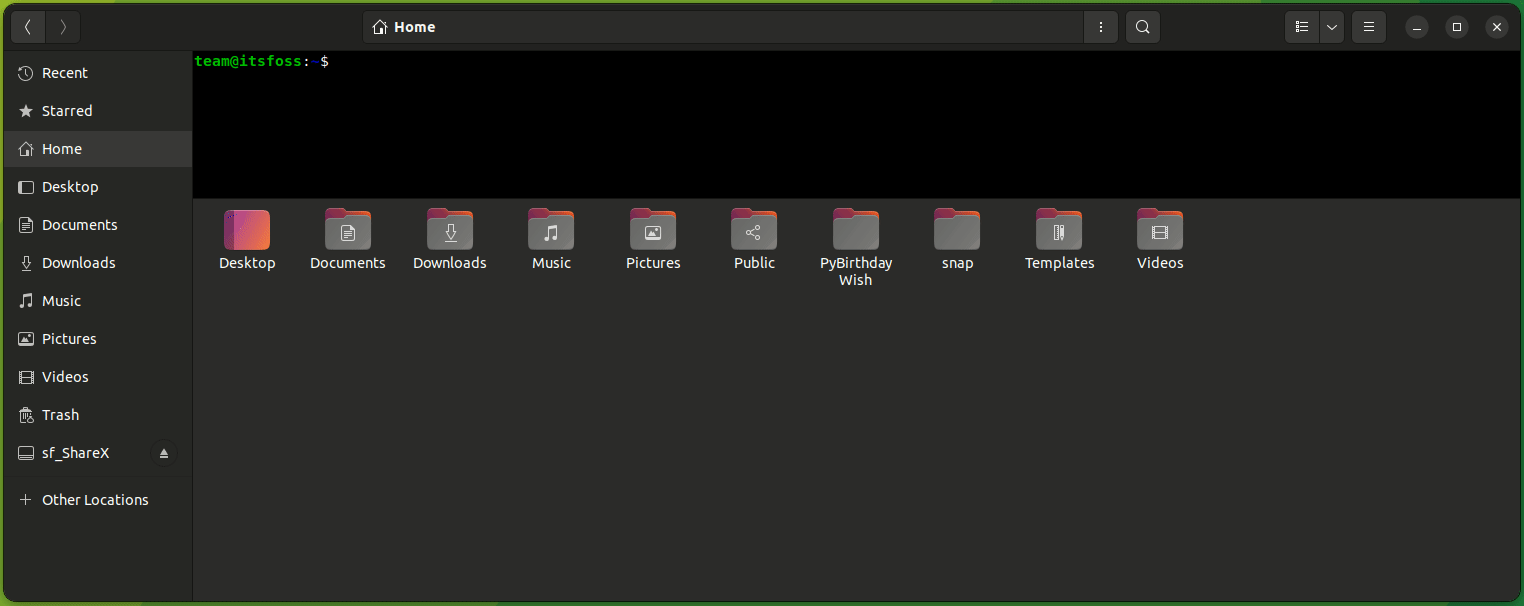Screen dimensions: 1524x606
Task: Open the search icon in toolbar
Action: (1142, 27)
